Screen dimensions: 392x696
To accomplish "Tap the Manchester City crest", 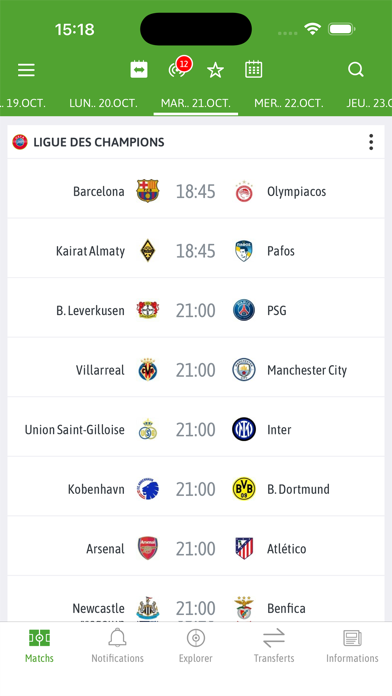I will [x=244, y=370].
